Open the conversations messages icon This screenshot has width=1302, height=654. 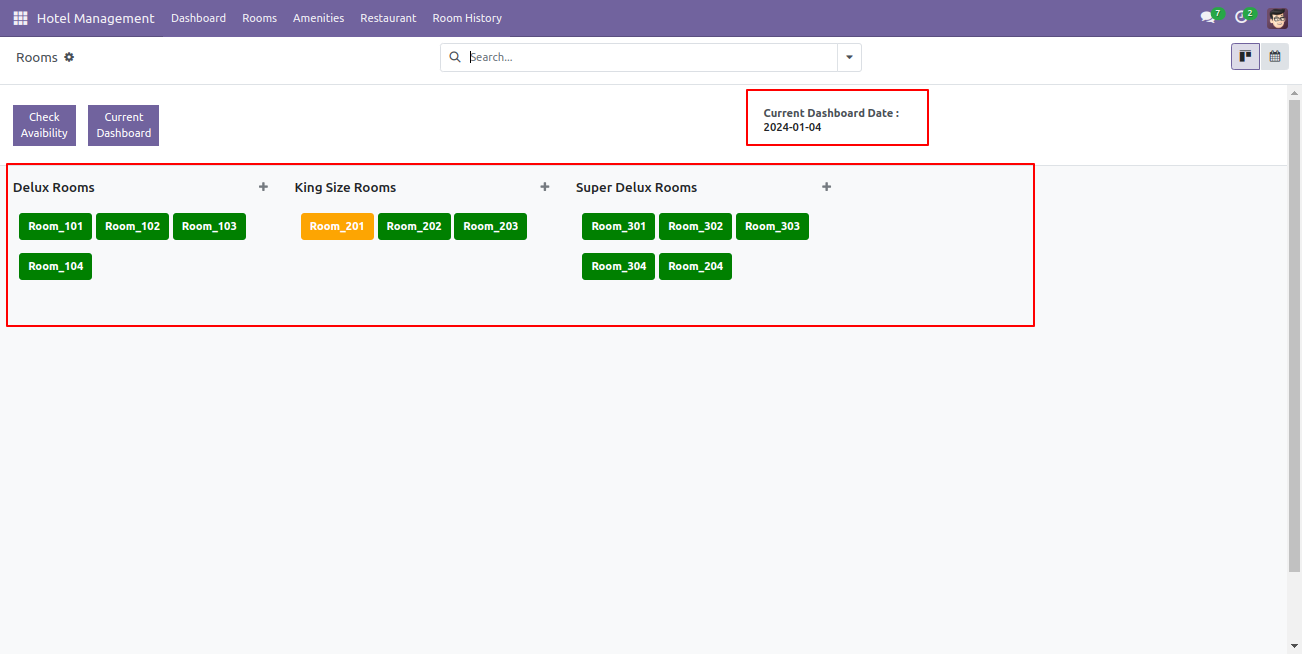tap(1209, 18)
